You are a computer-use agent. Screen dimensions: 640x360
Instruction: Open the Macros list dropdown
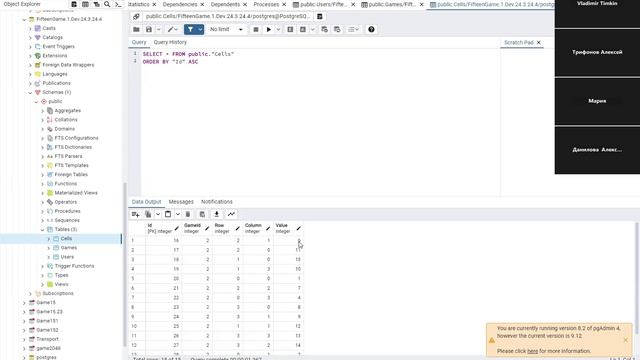pos(353,29)
